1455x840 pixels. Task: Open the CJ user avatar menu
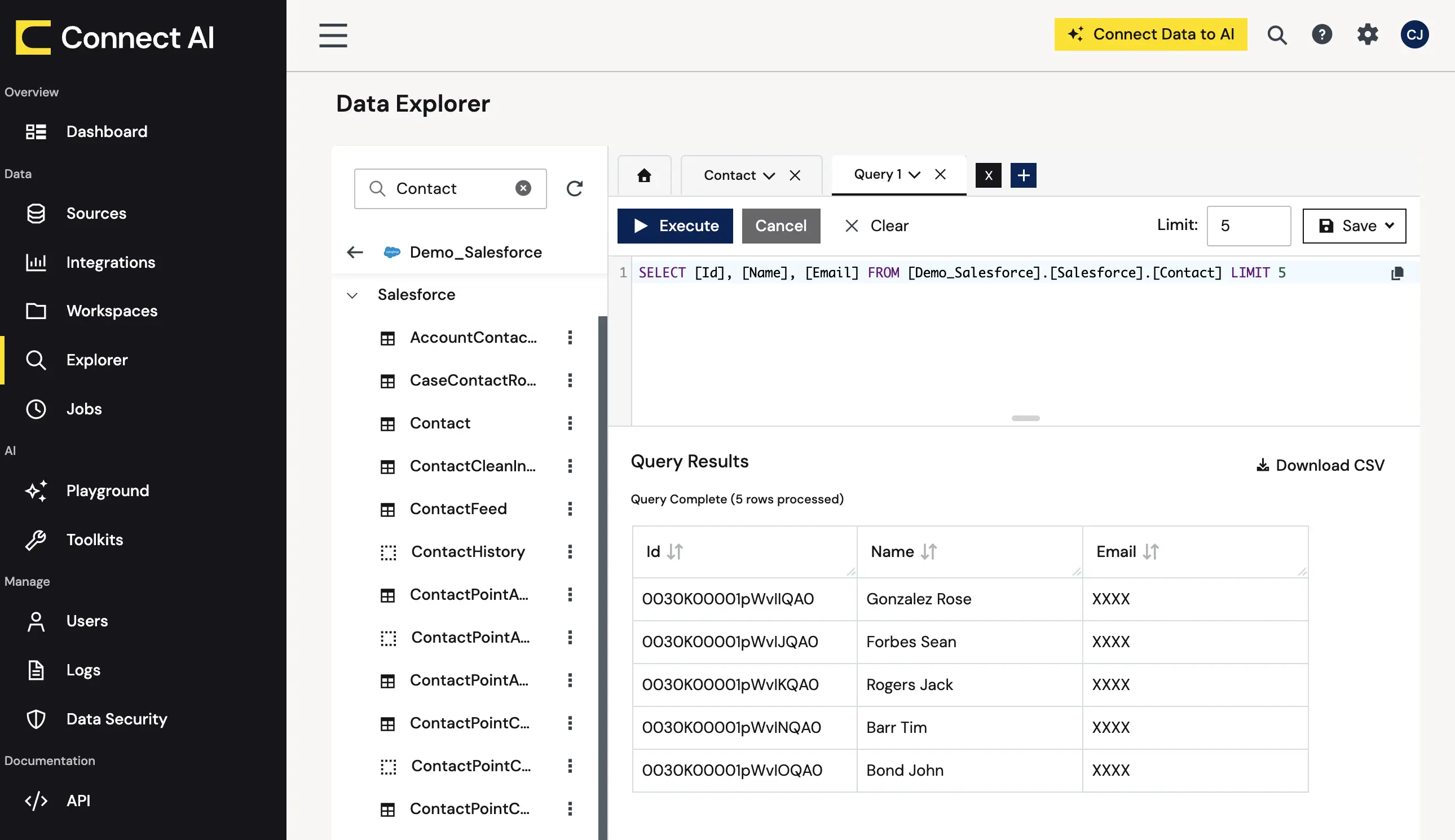[x=1414, y=34]
